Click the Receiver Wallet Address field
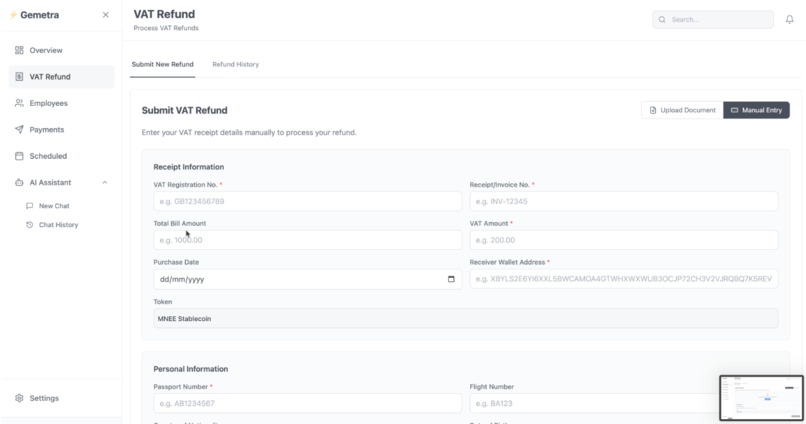 tap(624, 279)
